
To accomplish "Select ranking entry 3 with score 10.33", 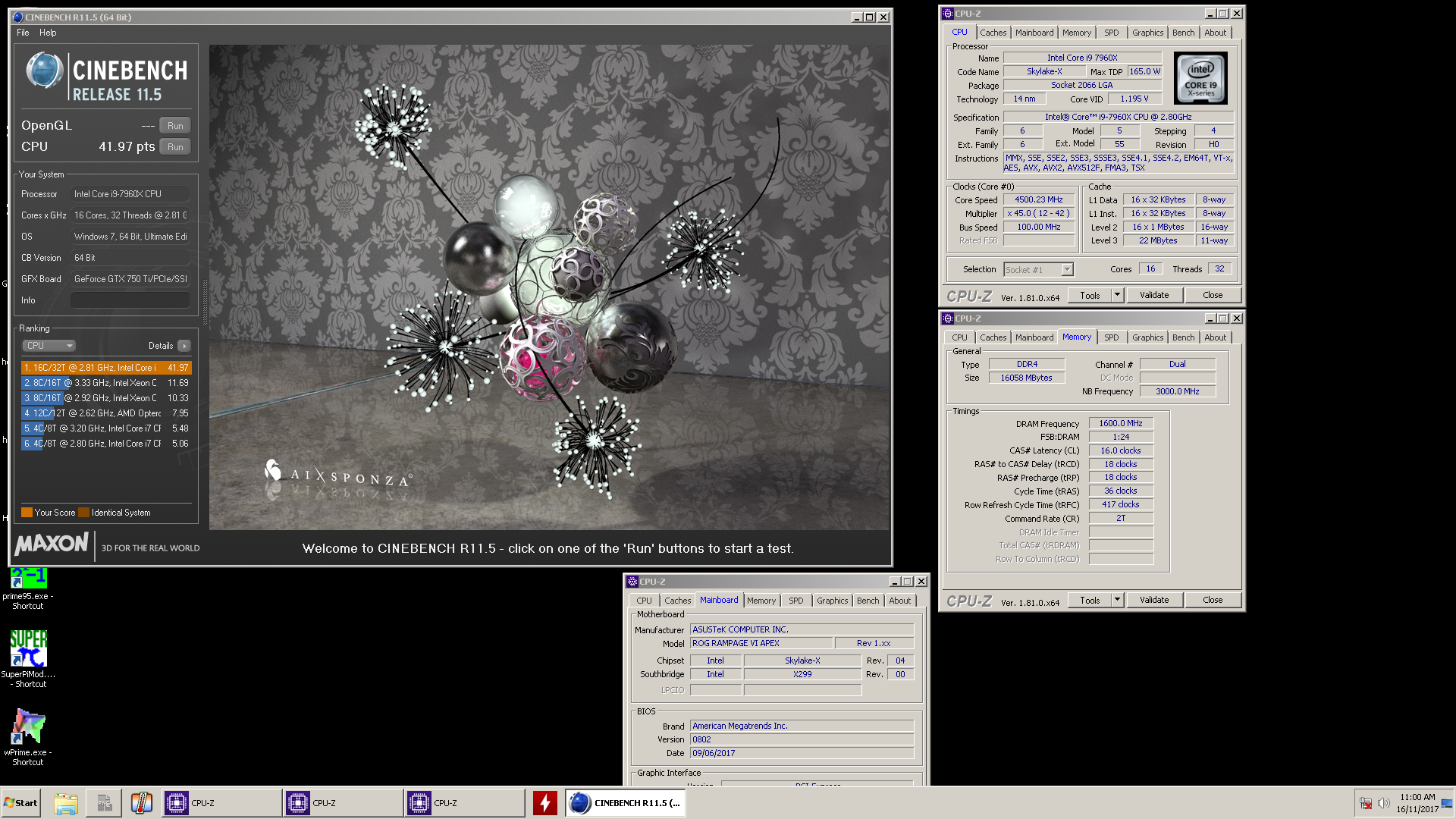I will (x=106, y=398).
